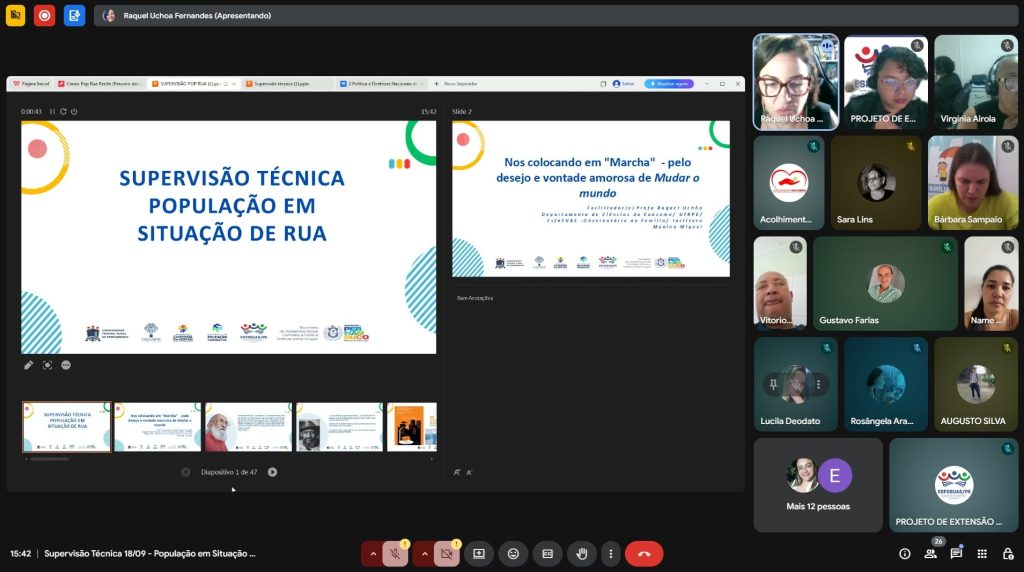Raise hand using the hand icon
Viewport: 1024px width, 572px height.
[x=581, y=554]
